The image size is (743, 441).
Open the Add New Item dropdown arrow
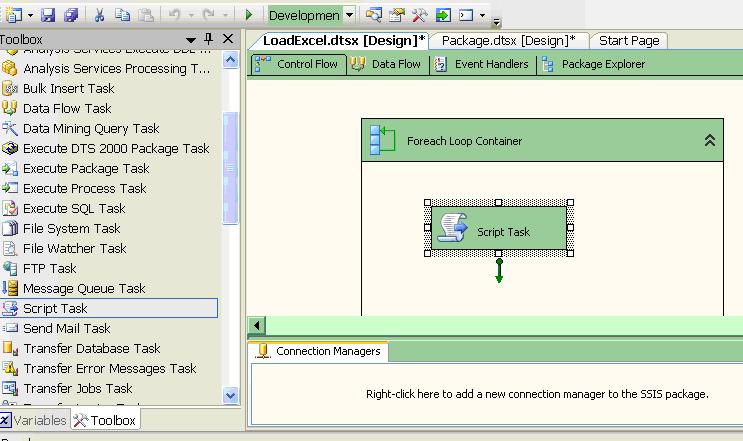pos(31,16)
